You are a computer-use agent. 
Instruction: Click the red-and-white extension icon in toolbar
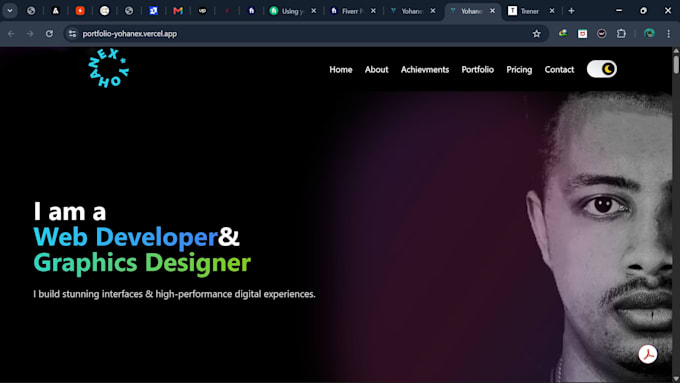point(582,34)
